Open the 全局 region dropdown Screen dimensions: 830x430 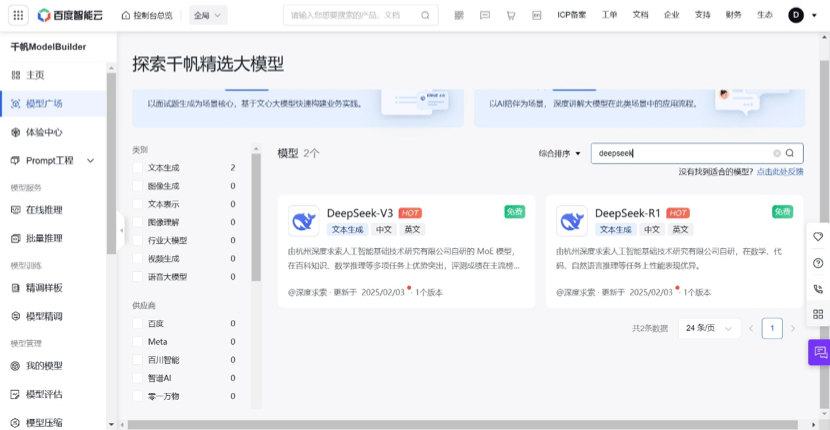pyautogui.click(x=207, y=15)
